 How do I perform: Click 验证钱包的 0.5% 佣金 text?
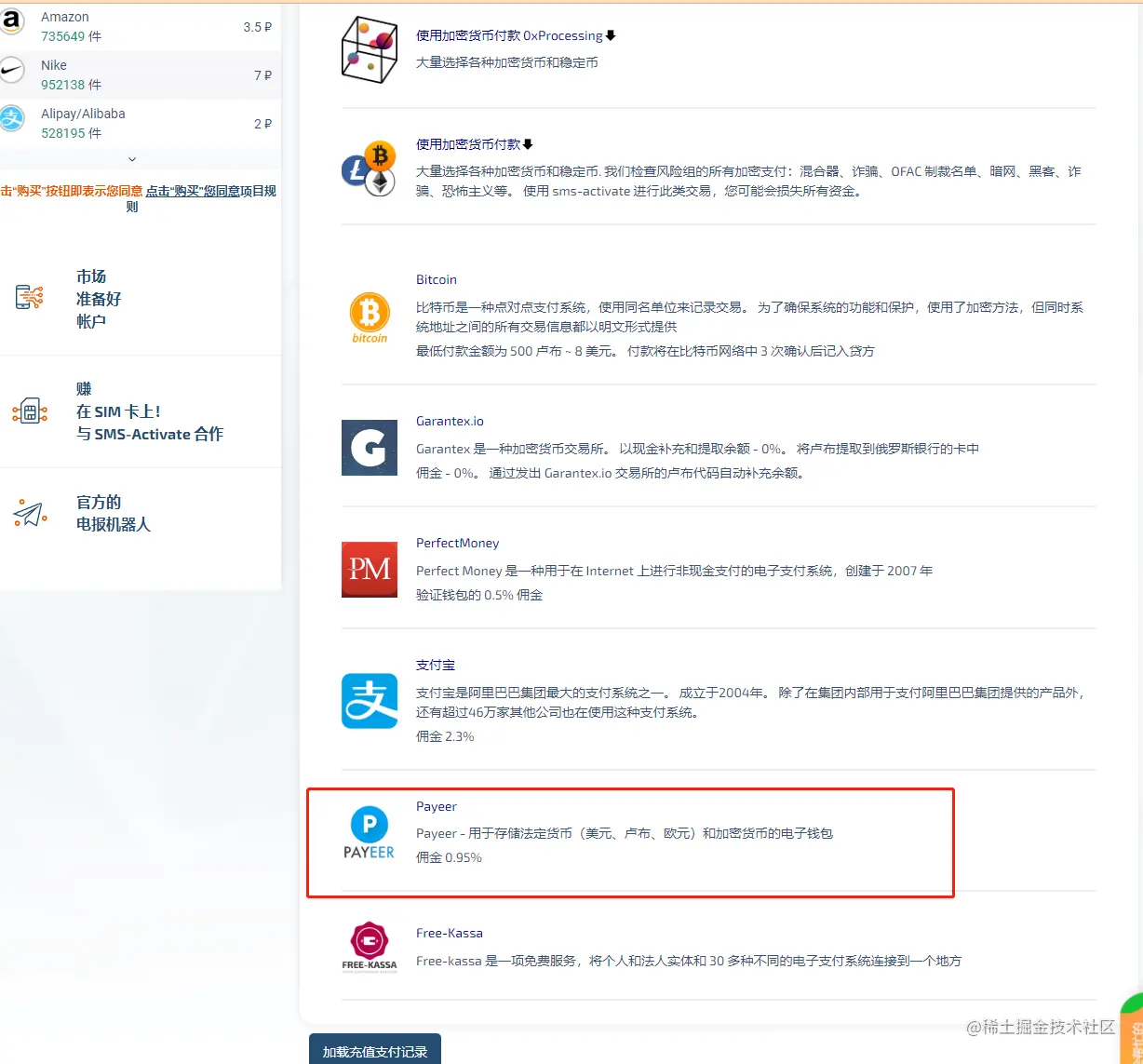[479, 595]
